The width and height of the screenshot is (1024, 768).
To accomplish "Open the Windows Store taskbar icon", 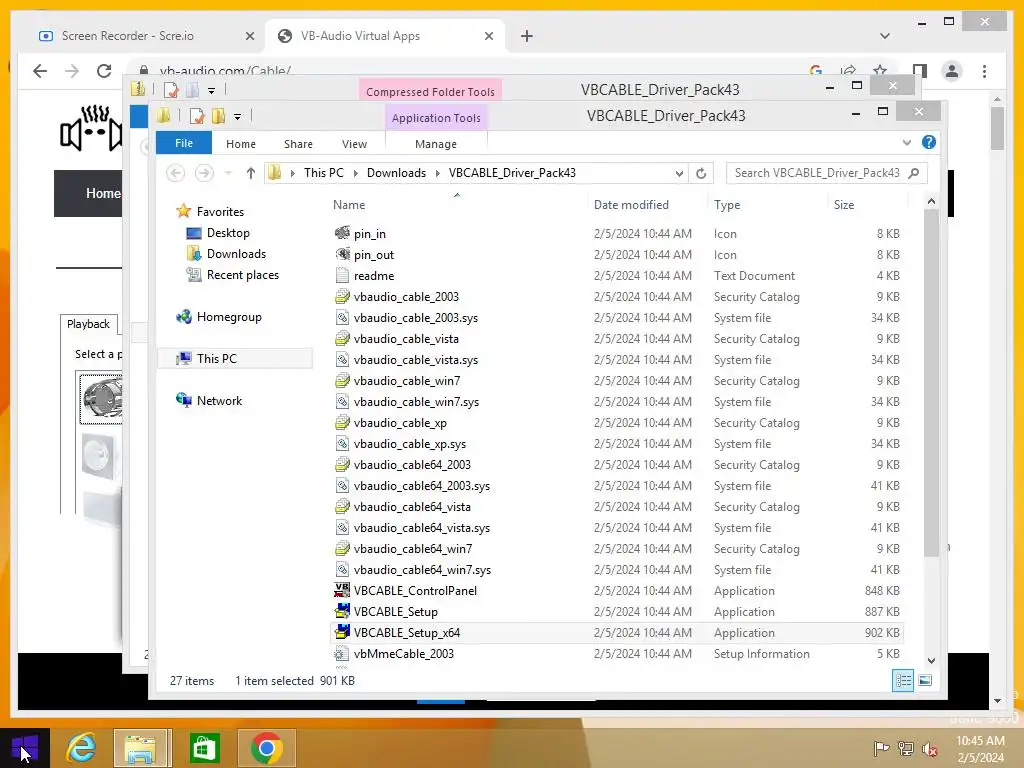I will point(204,748).
